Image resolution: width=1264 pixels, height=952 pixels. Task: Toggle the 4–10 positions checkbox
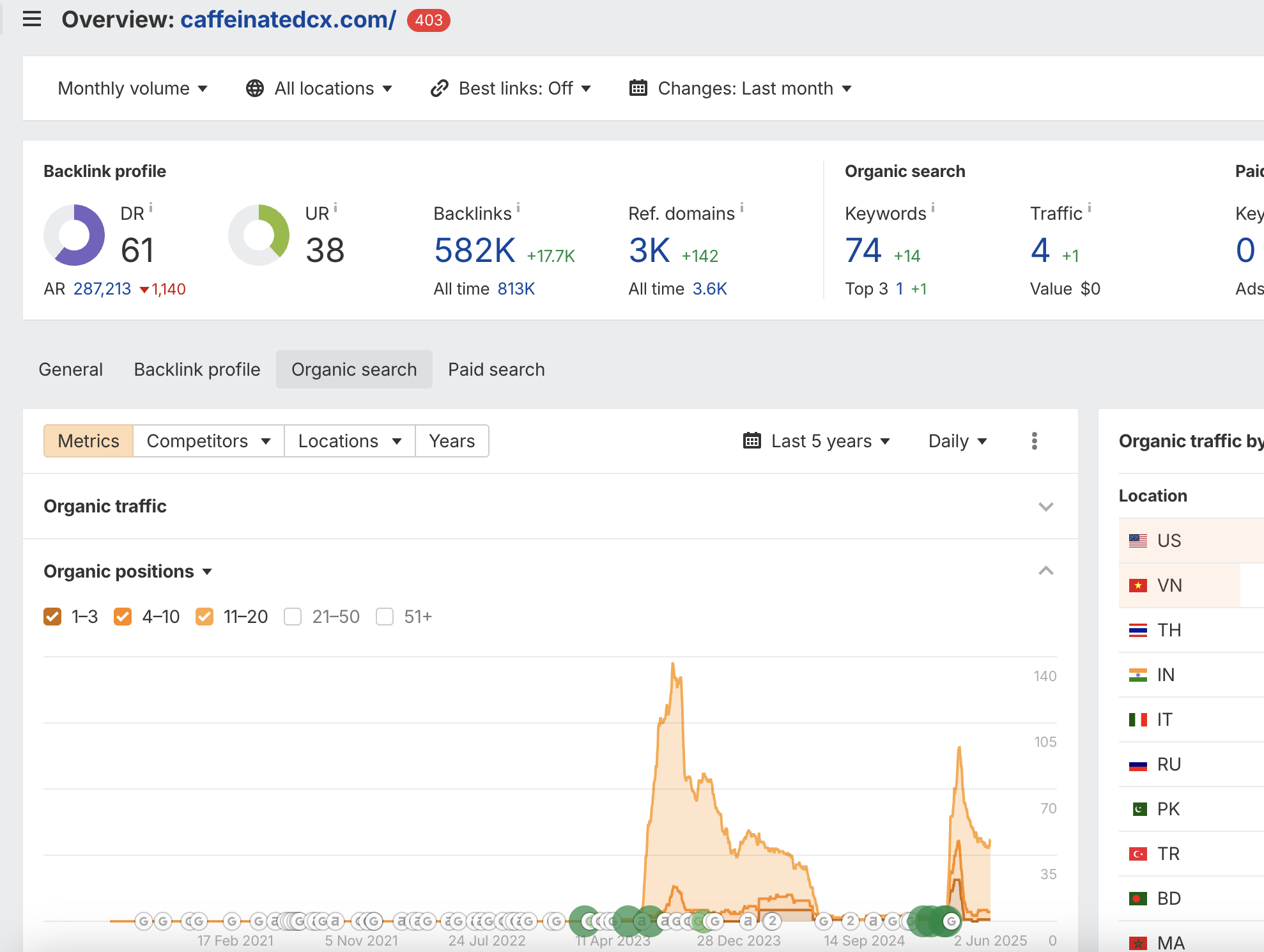click(123, 617)
